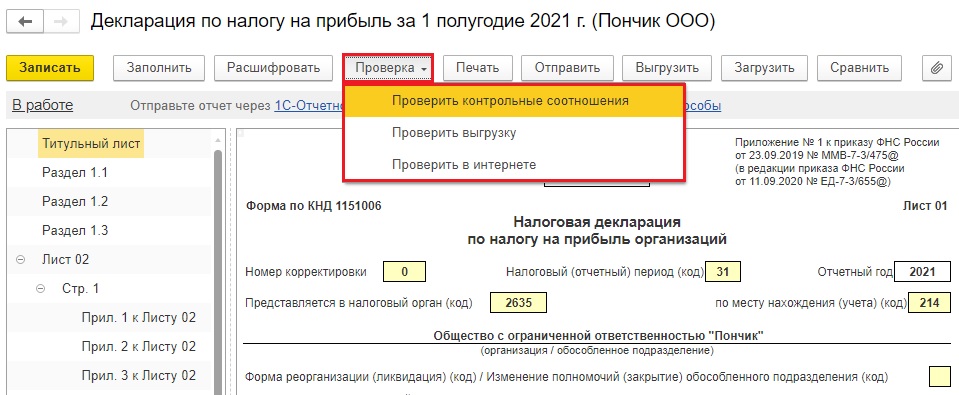
Task: Follow the 1С-Отчетность link
Action: [309, 106]
